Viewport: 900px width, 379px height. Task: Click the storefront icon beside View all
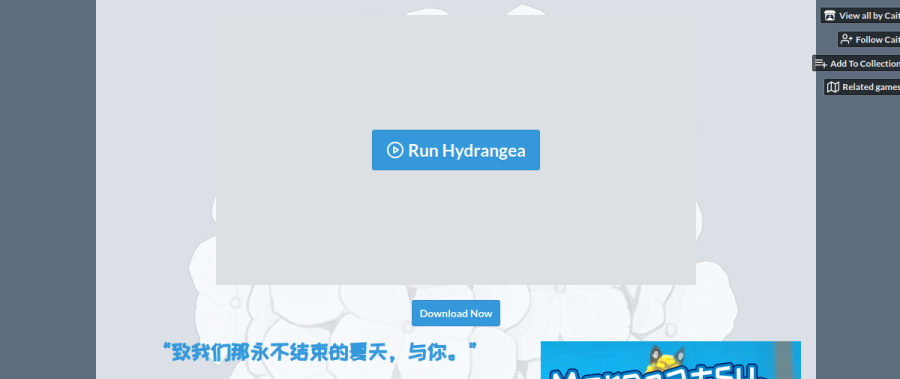(x=830, y=16)
